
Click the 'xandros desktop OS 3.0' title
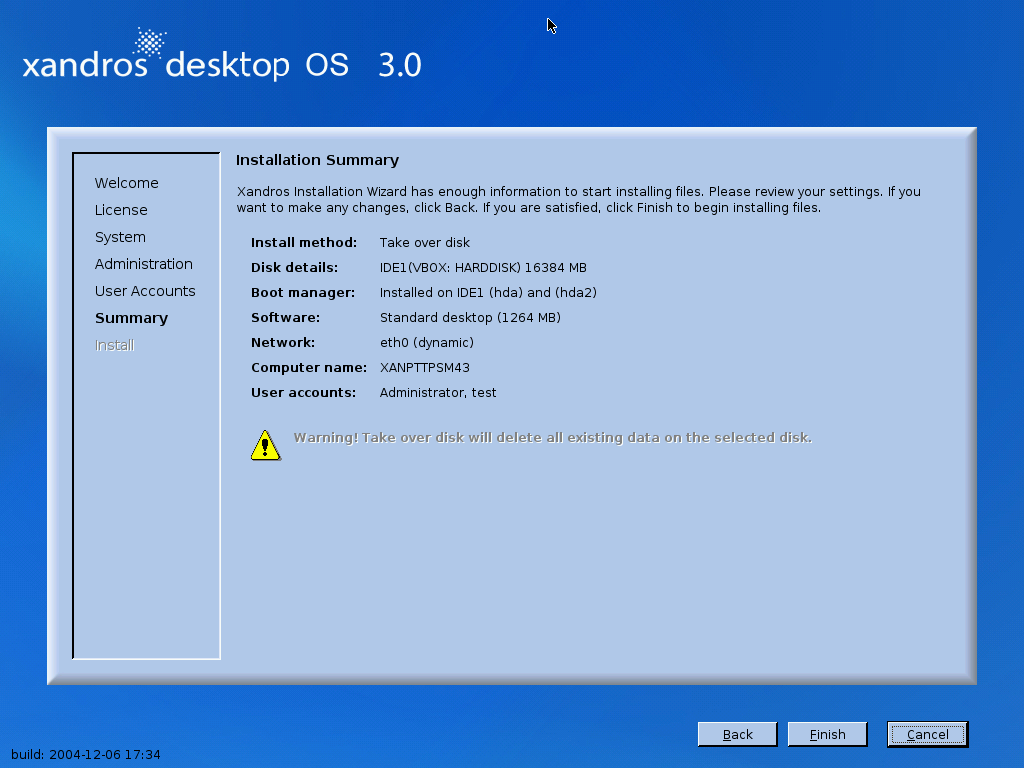click(x=222, y=64)
